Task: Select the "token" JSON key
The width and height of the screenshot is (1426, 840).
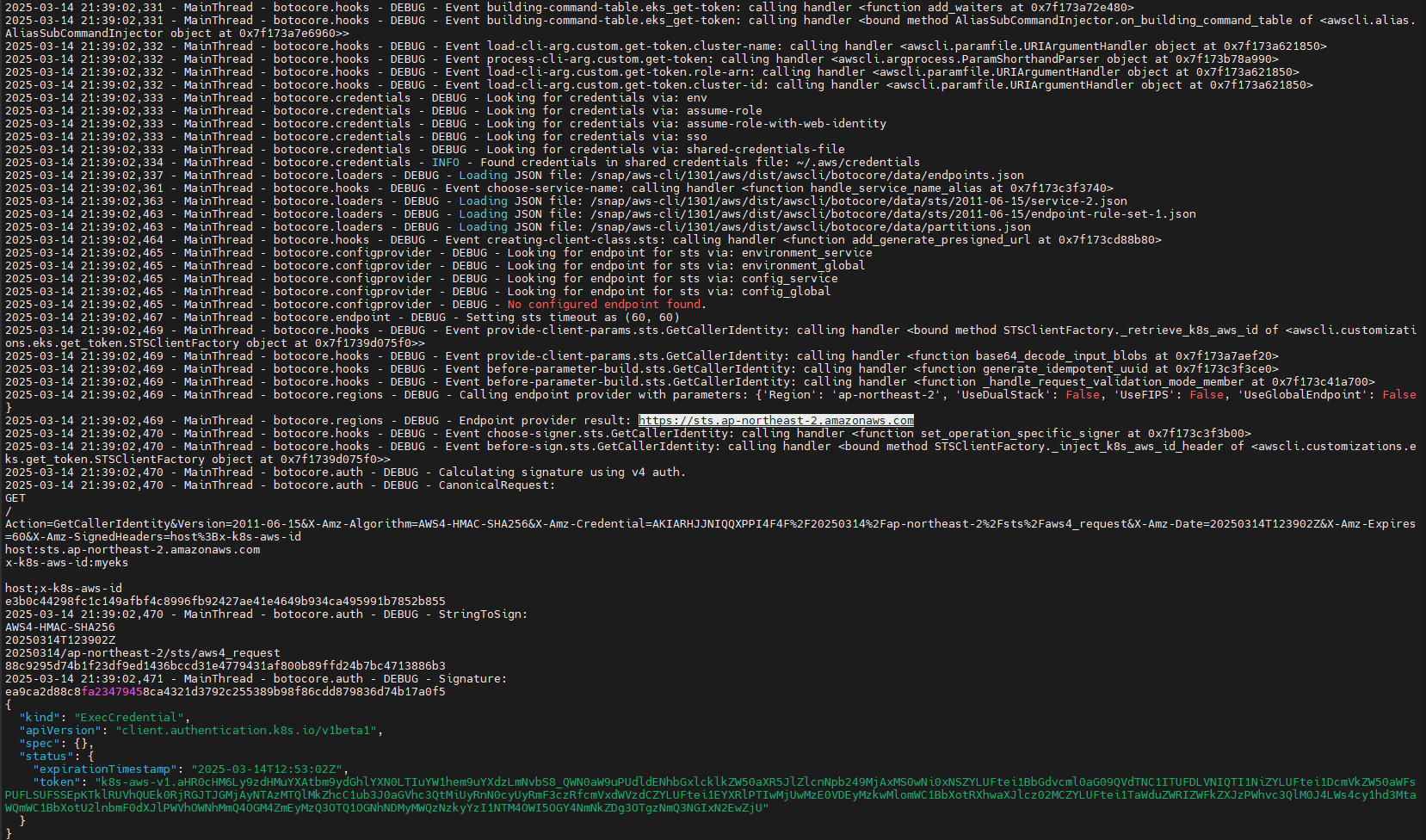Action: coord(57,781)
